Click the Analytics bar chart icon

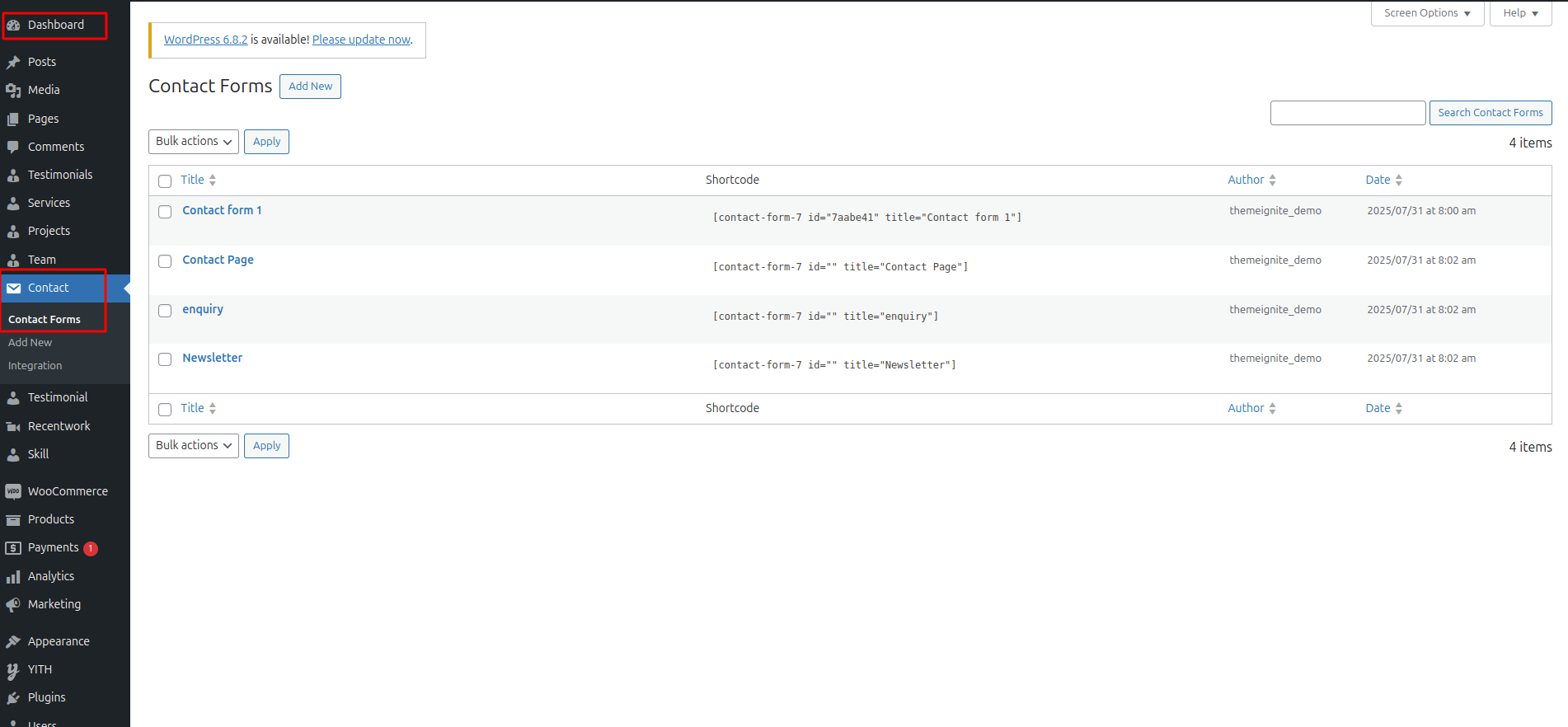[13, 576]
